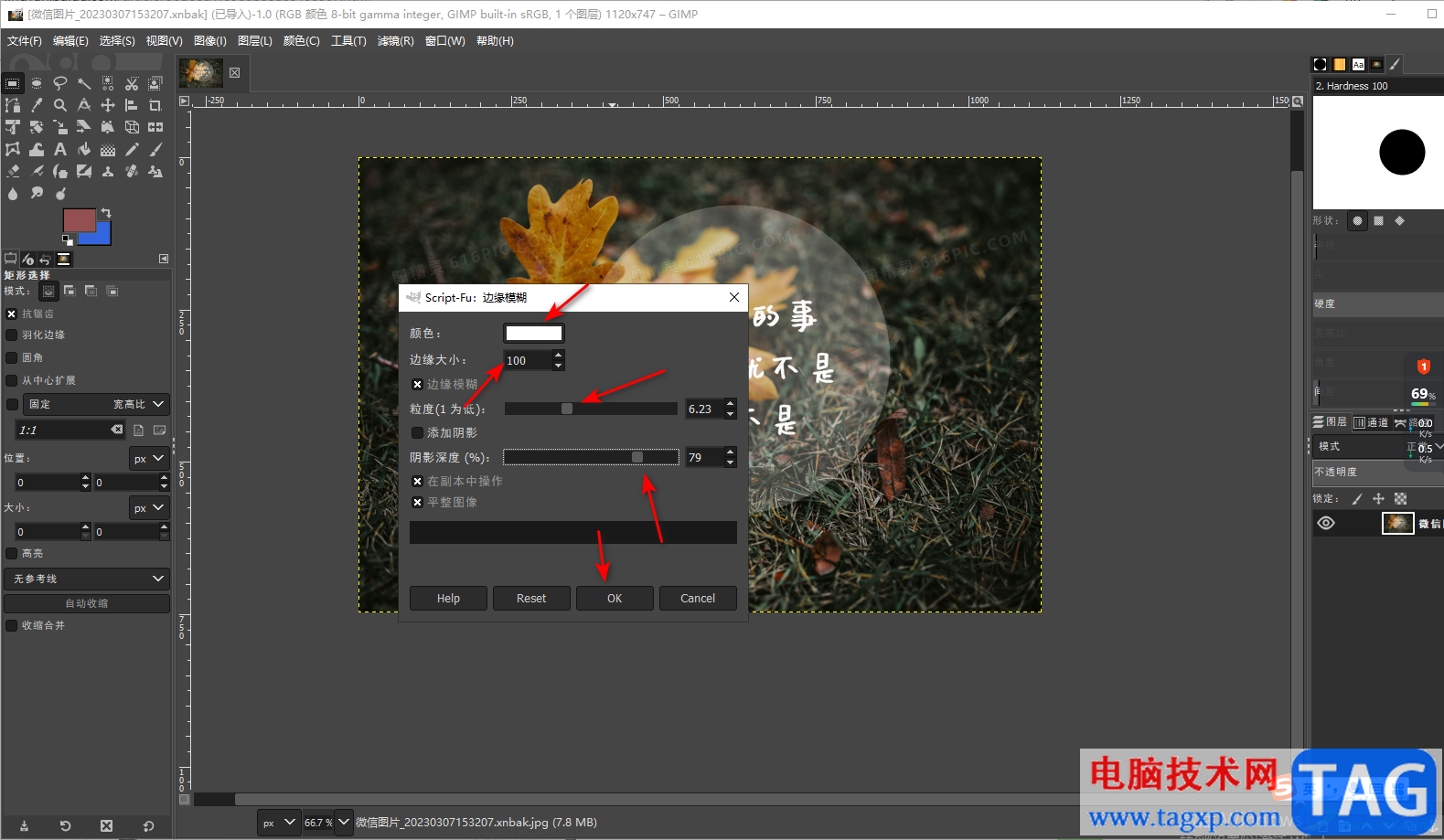Open the 位置 px unit dropdown
The height and width of the screenshot is (840, 1444).
(149, 458)
